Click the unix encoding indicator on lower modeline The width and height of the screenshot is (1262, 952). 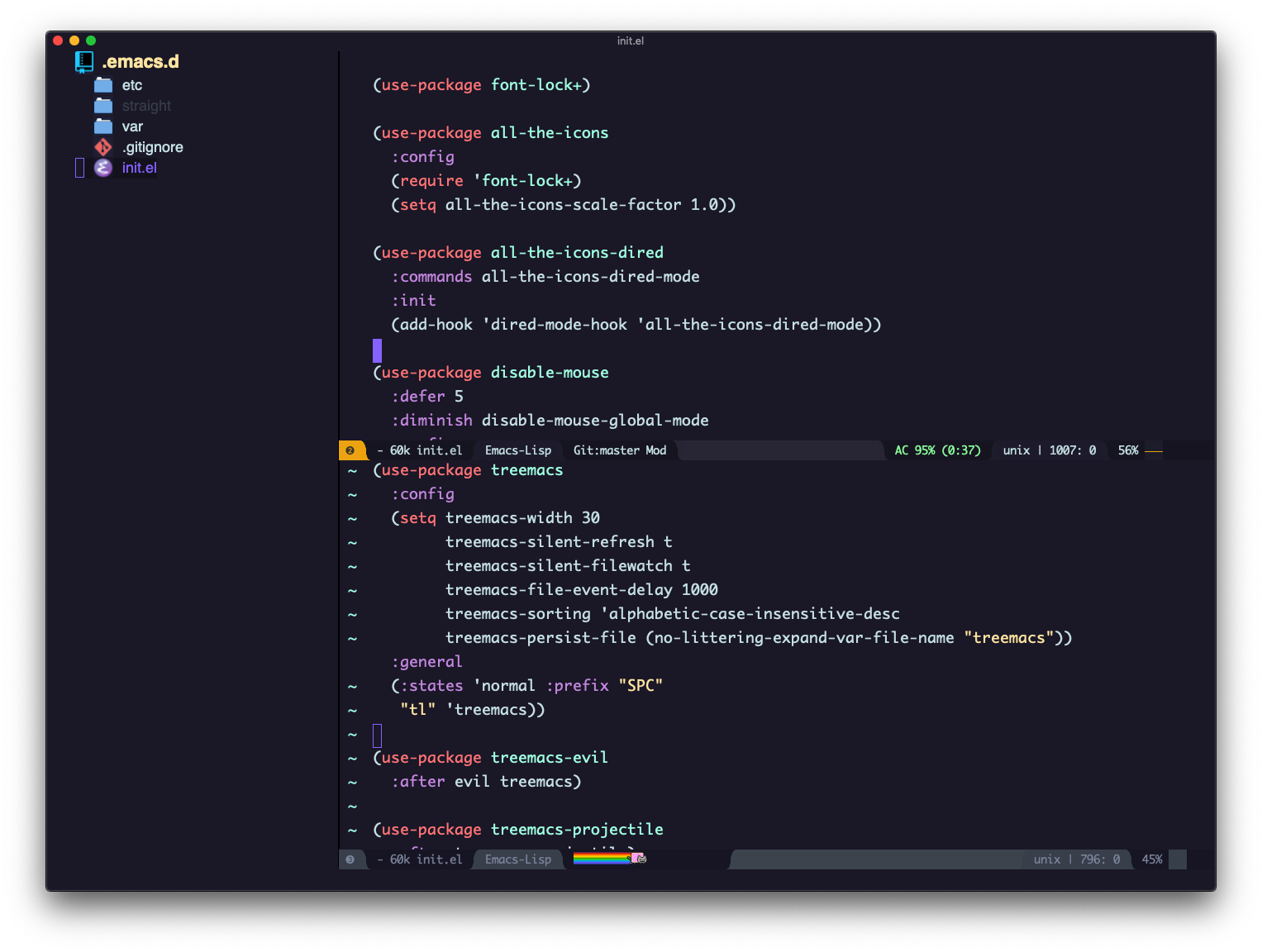click(x=1046, y=859)
